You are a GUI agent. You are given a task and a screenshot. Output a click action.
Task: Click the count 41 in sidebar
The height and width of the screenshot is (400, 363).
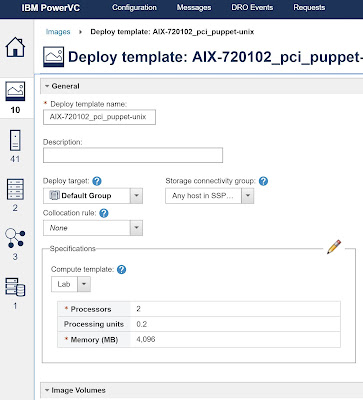15,159
